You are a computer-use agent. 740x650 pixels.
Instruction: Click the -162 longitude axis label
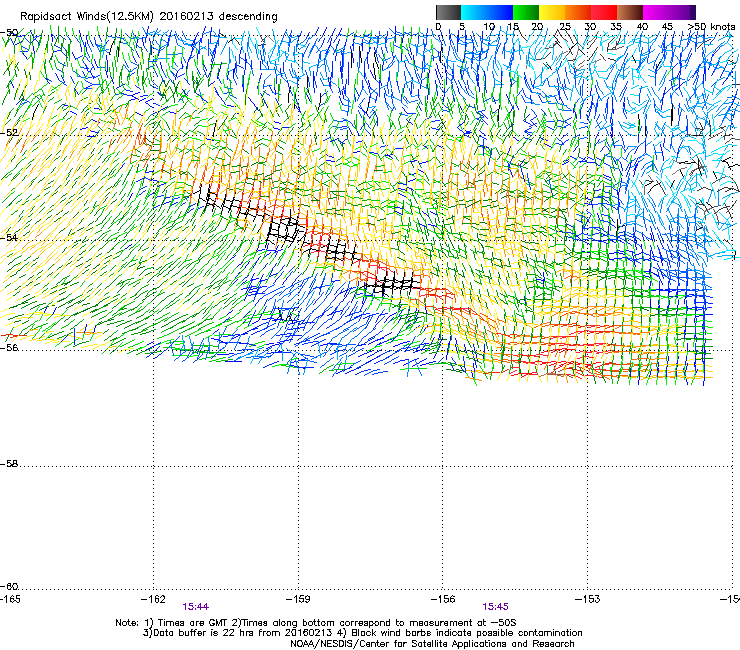153,599
